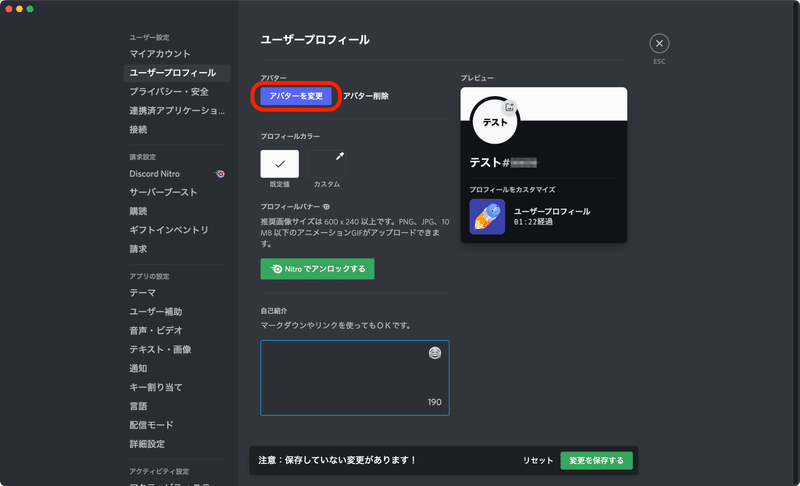This screenshot has width=800, height=486.
Task: Click the yellow macOS minimize button
Action: pyautogui.click(x=19, y=9)
